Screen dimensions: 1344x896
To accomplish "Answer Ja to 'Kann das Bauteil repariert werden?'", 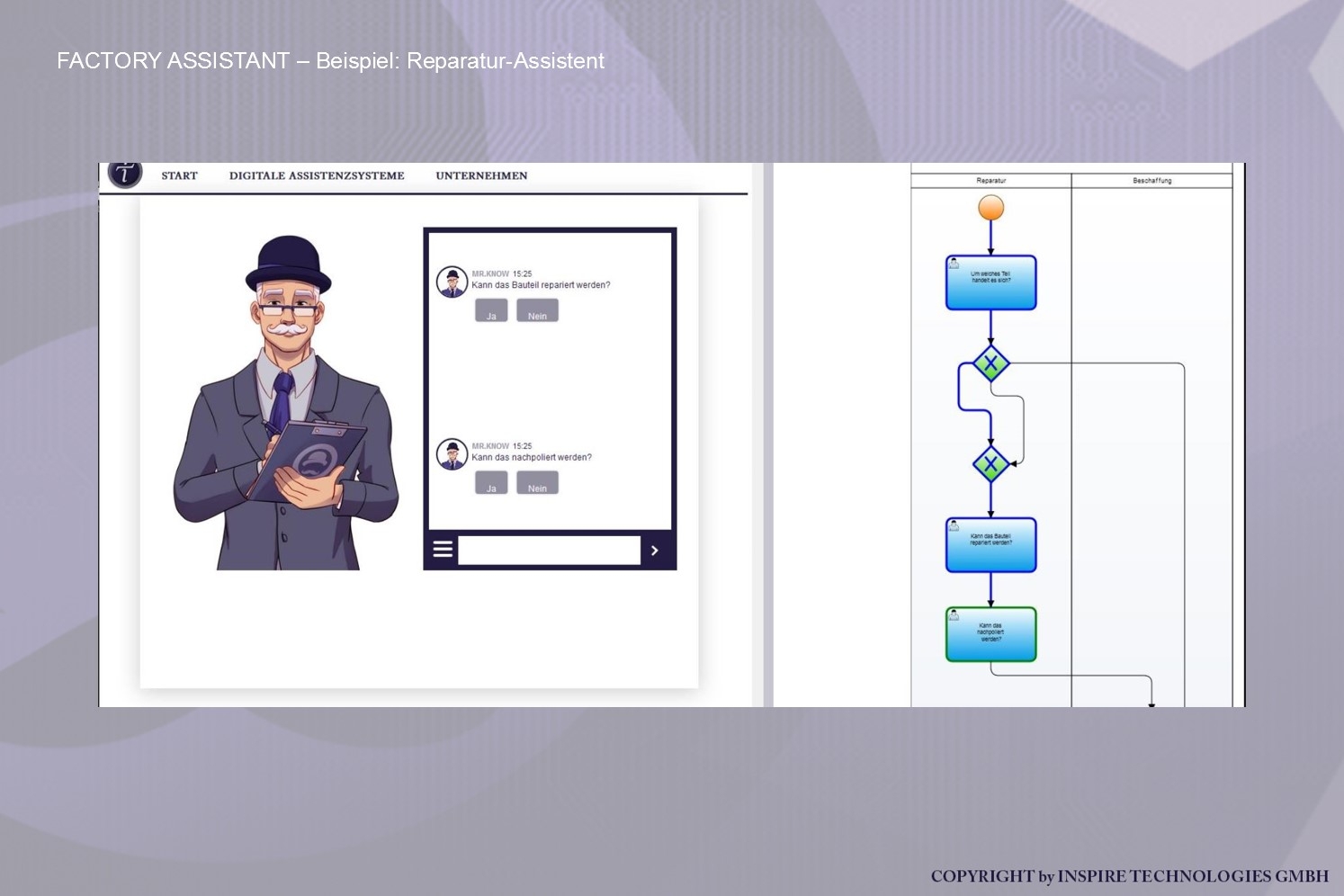I will 491,310.
